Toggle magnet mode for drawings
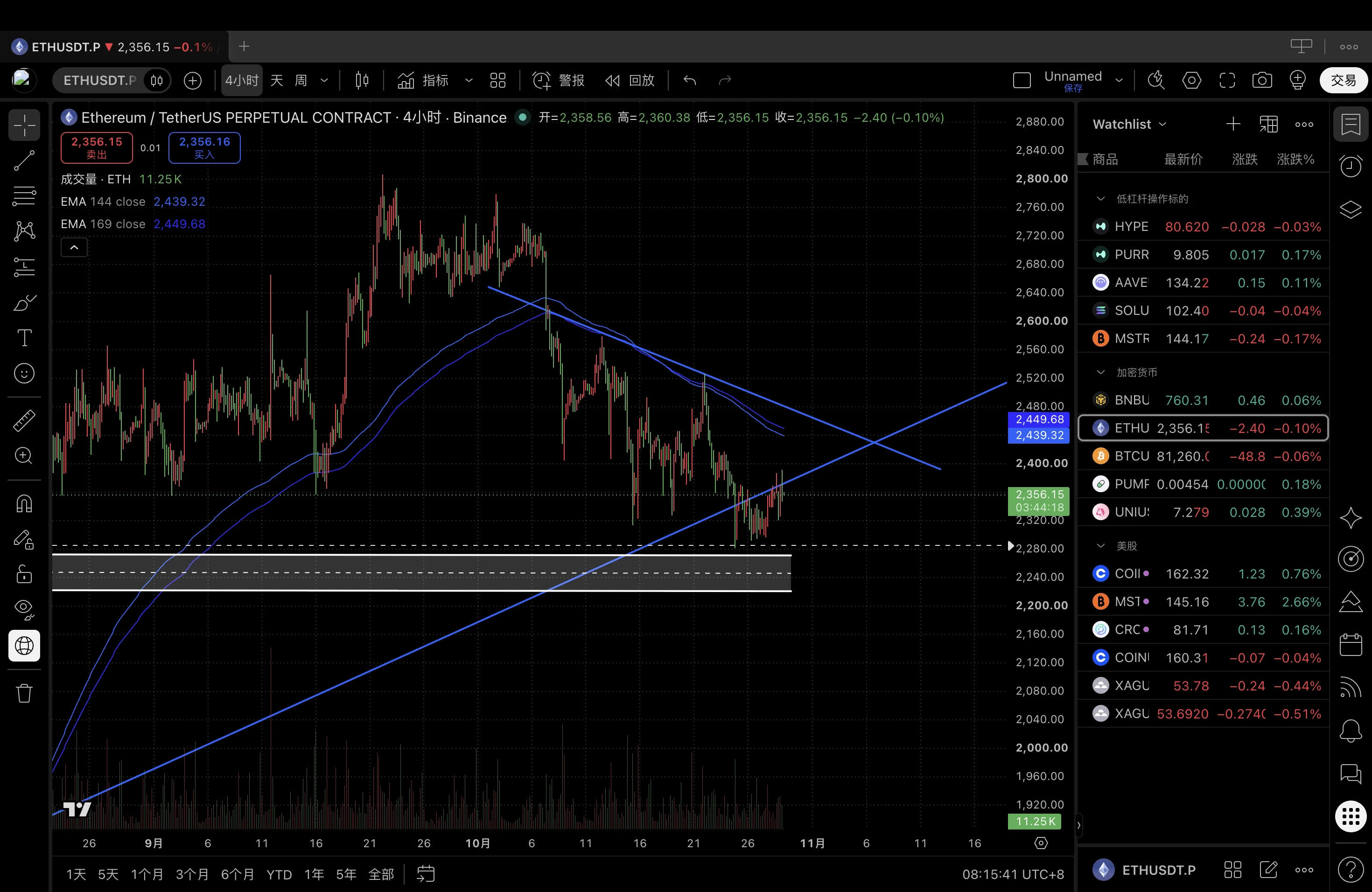This screenshot has width=1372, height=892. (24, 504)
